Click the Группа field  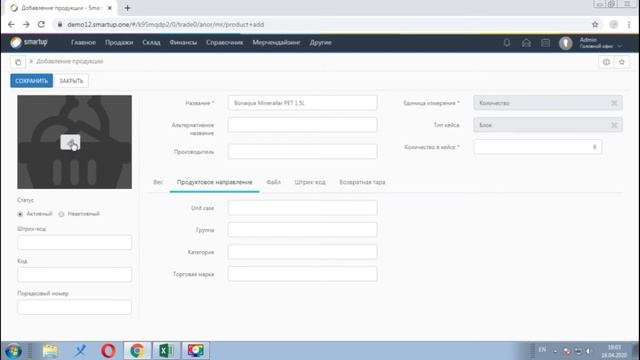pyautogui.click(x=302, y=230)
